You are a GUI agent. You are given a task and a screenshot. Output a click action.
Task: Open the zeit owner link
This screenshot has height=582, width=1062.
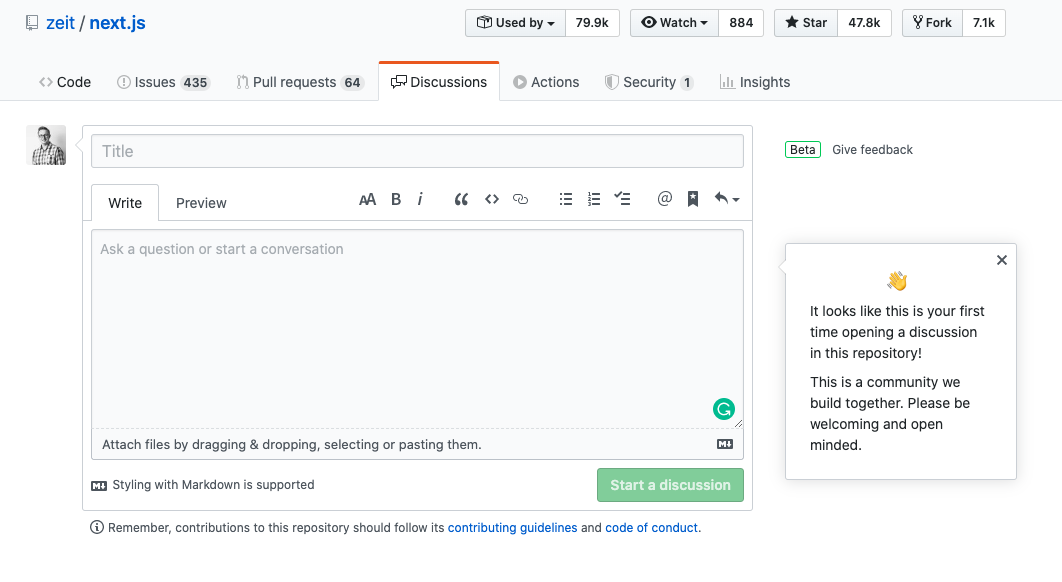point(60,23)
